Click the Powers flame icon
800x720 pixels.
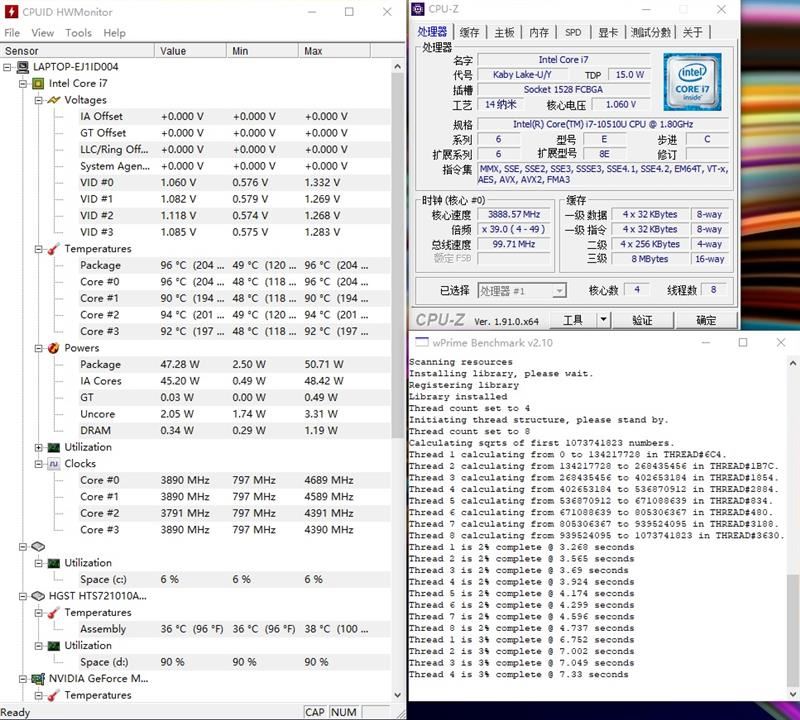(54, 348)
